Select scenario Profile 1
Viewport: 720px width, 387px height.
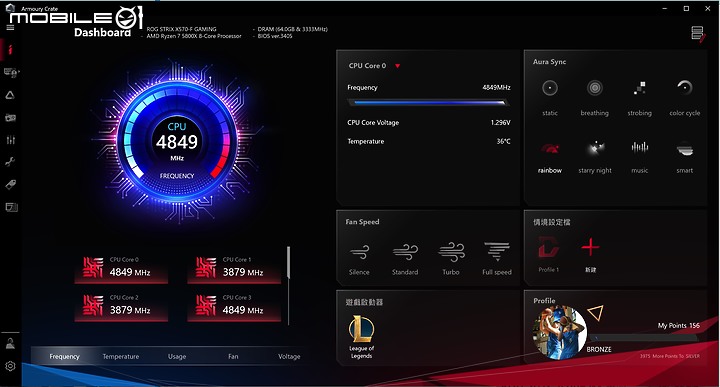(x=549, y=255)
